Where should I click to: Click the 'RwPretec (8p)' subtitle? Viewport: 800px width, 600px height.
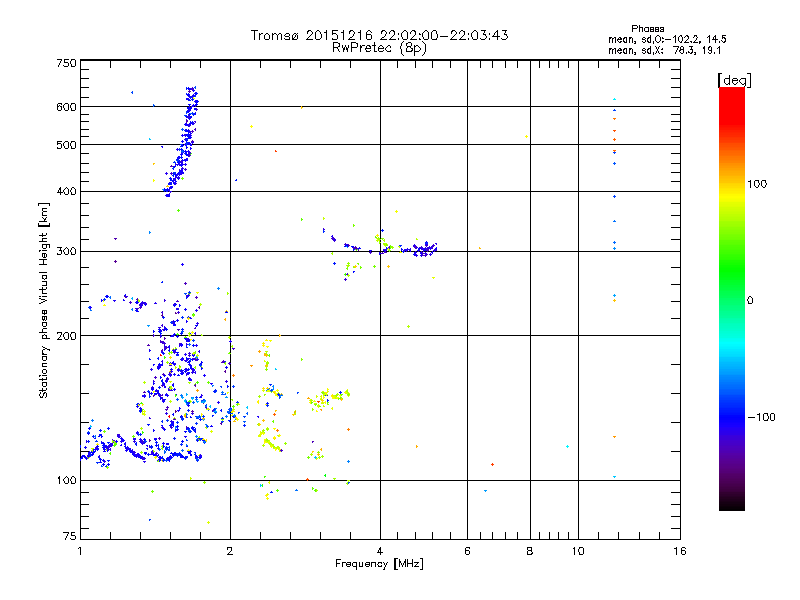tap(379, 48)
